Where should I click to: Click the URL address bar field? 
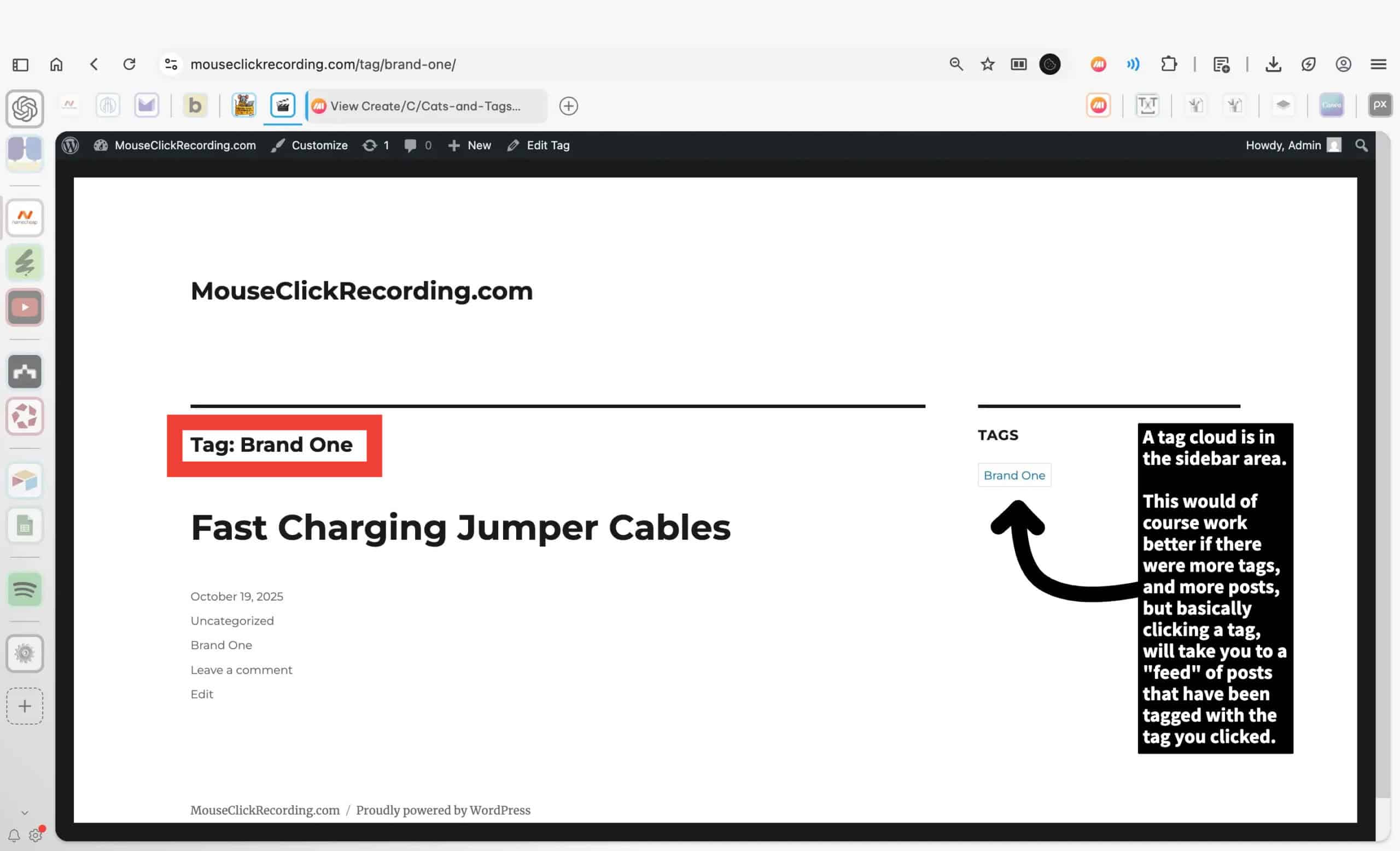511,64
